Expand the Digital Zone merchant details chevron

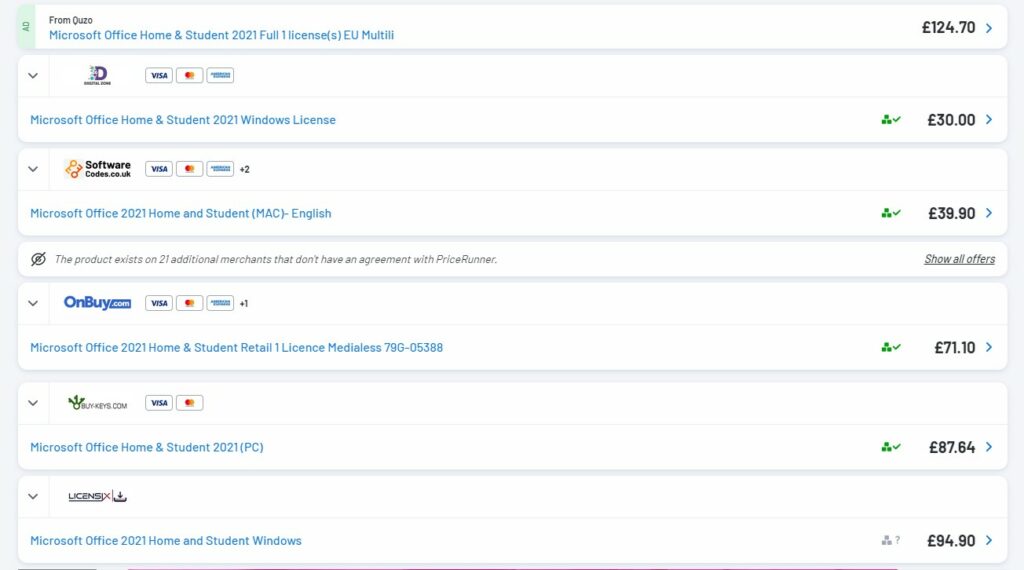[x=33, y=76]
